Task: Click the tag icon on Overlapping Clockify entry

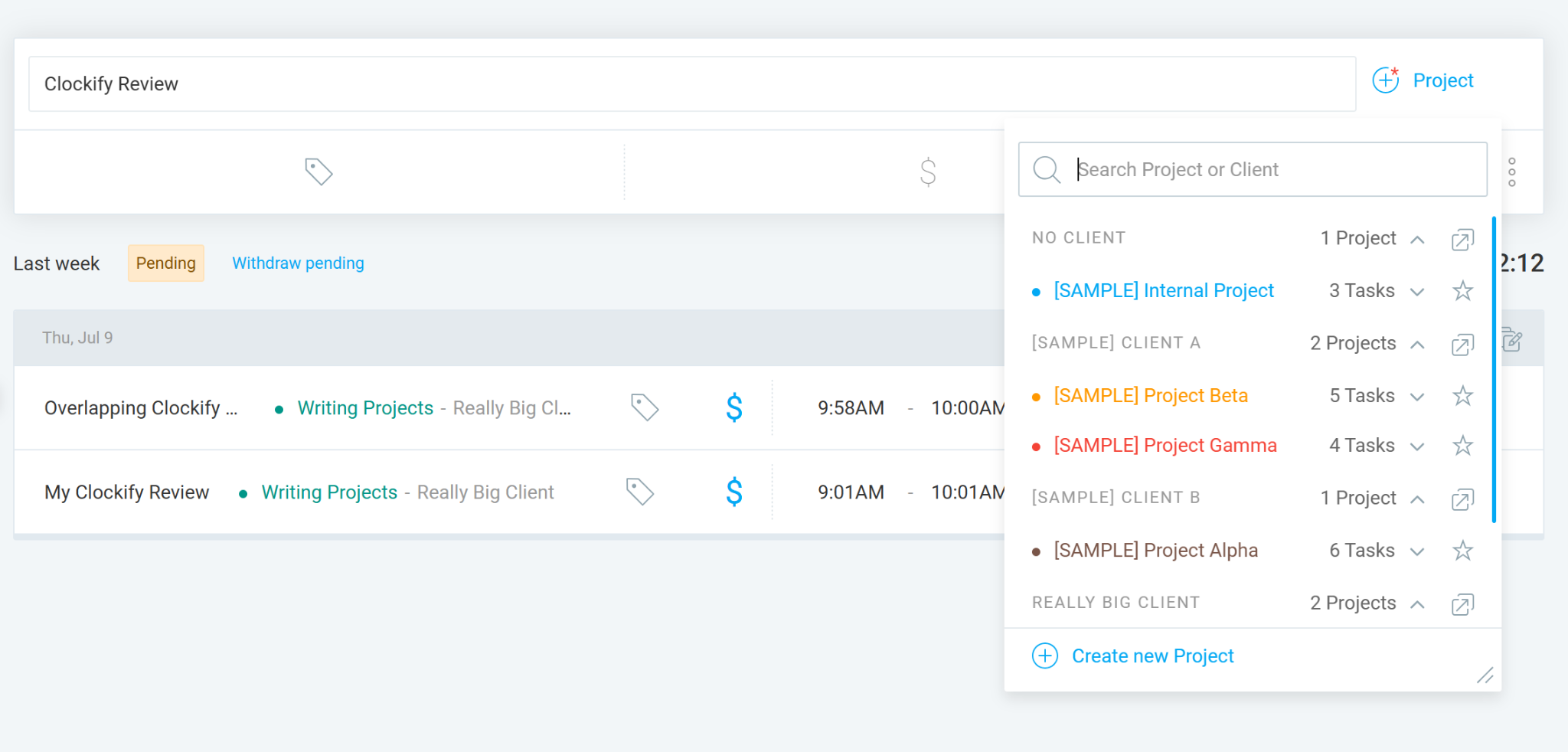Action: pyautogui.click(x=645, y=407)
